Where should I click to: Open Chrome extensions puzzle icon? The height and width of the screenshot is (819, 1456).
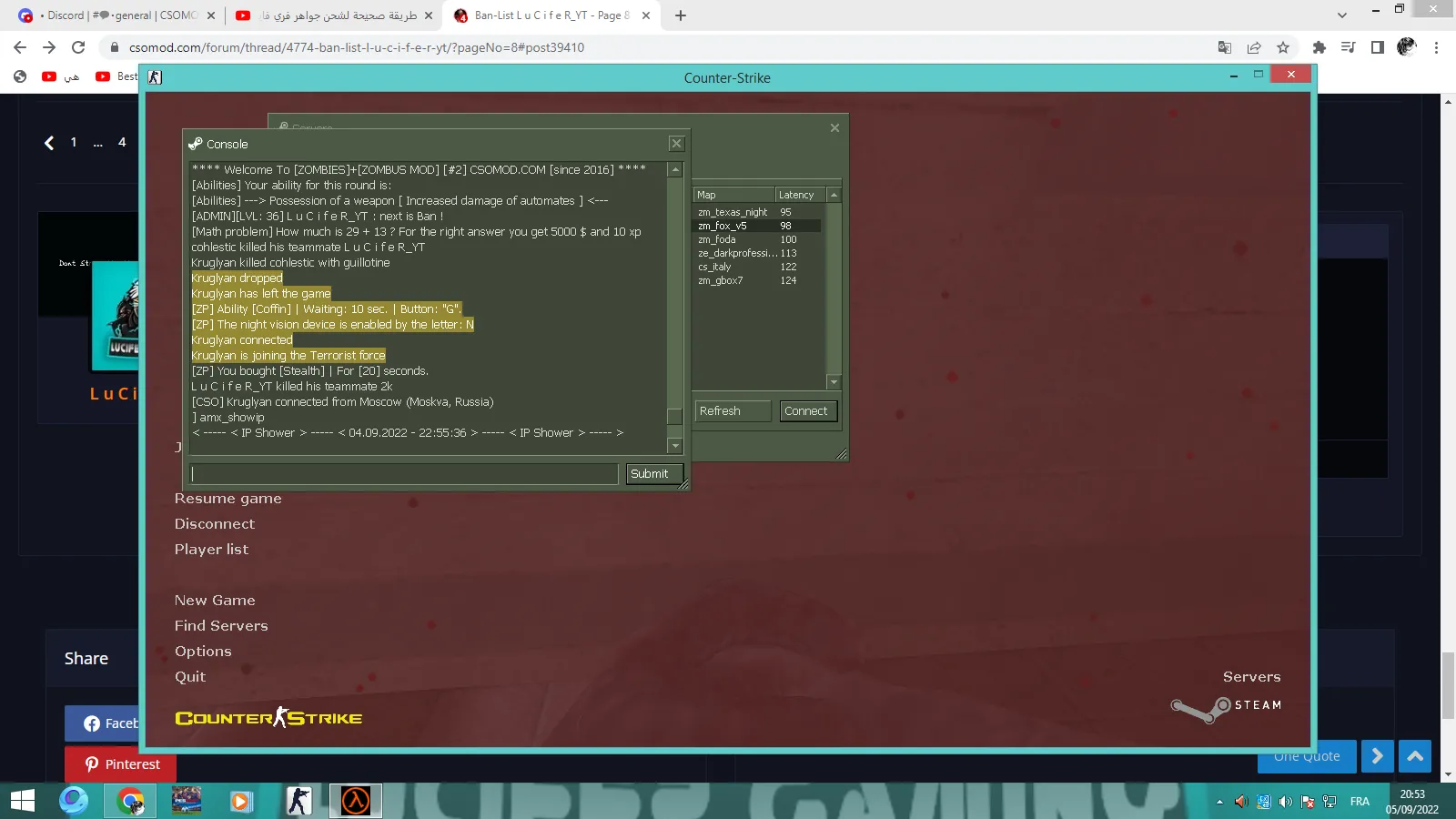tap(1319, 47)
